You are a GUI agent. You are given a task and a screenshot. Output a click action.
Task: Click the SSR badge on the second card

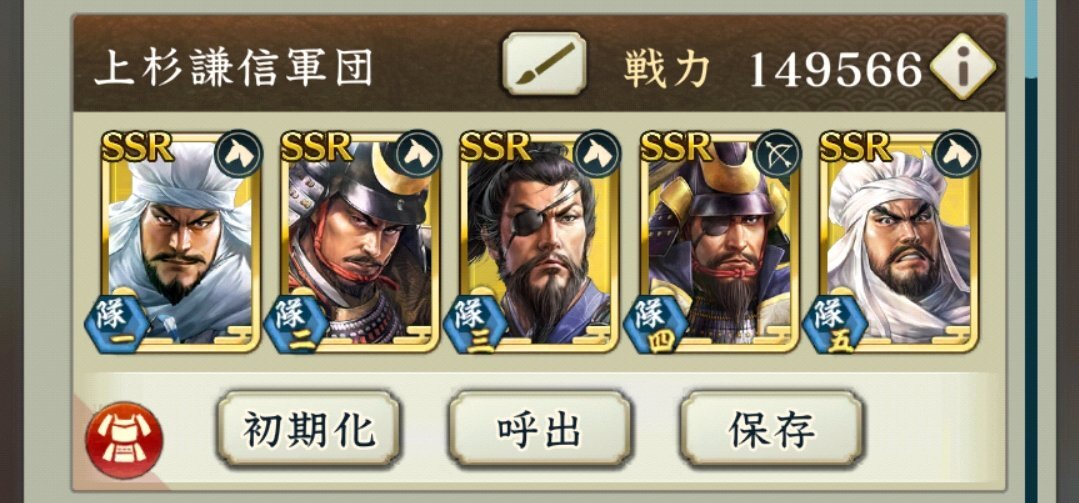click(x=318, y=146)
